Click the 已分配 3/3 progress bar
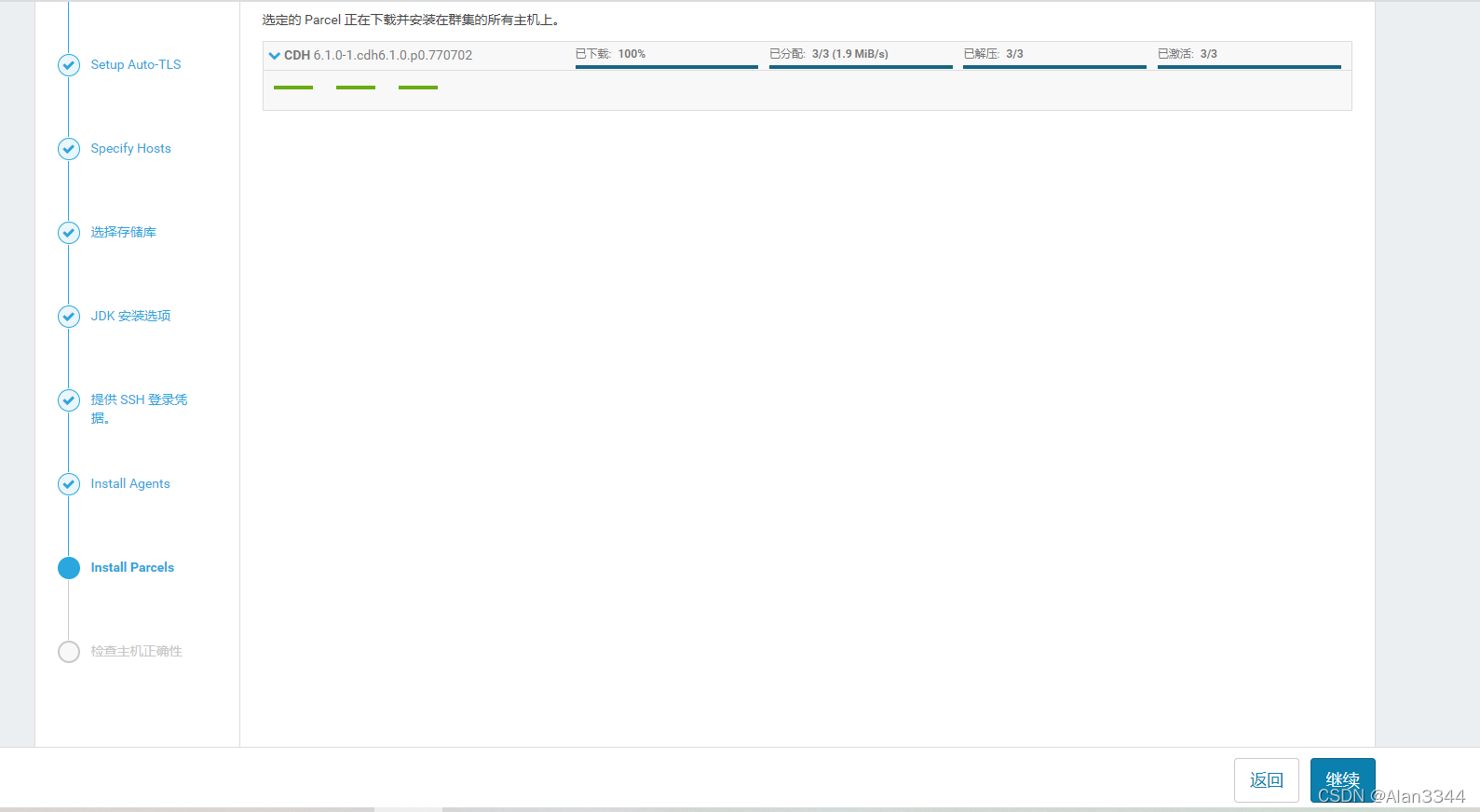The image size is (1480, 812). click(x=861, y=67)
